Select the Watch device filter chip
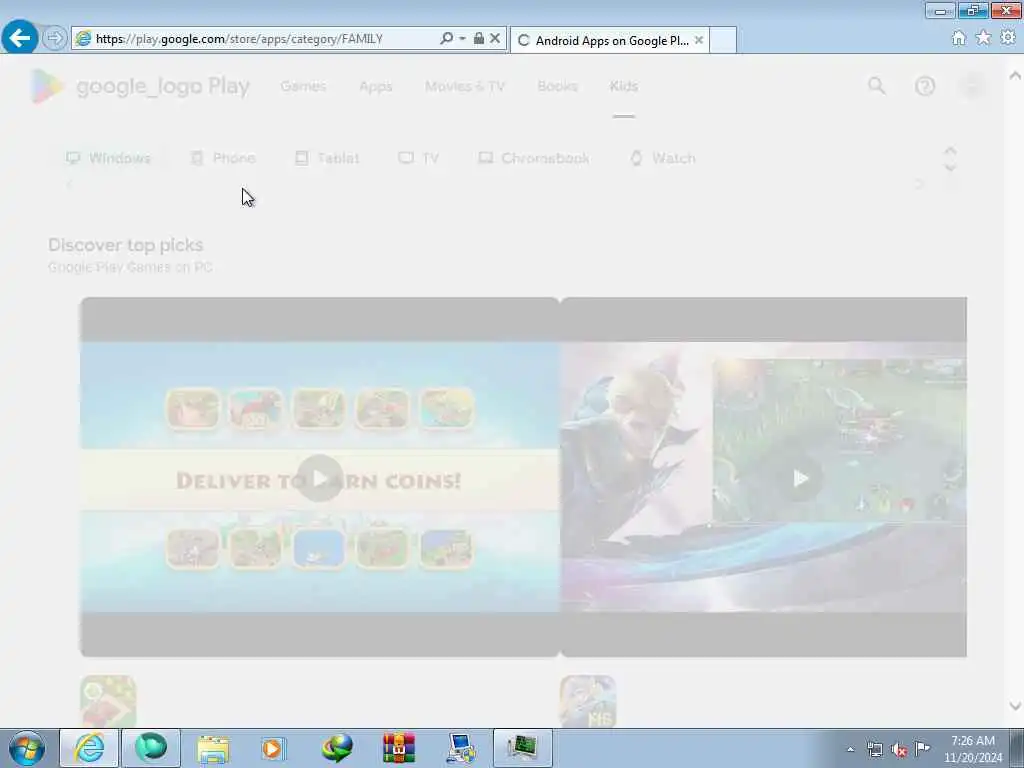This screenshot has height=768, width=1024. (663, 158)
